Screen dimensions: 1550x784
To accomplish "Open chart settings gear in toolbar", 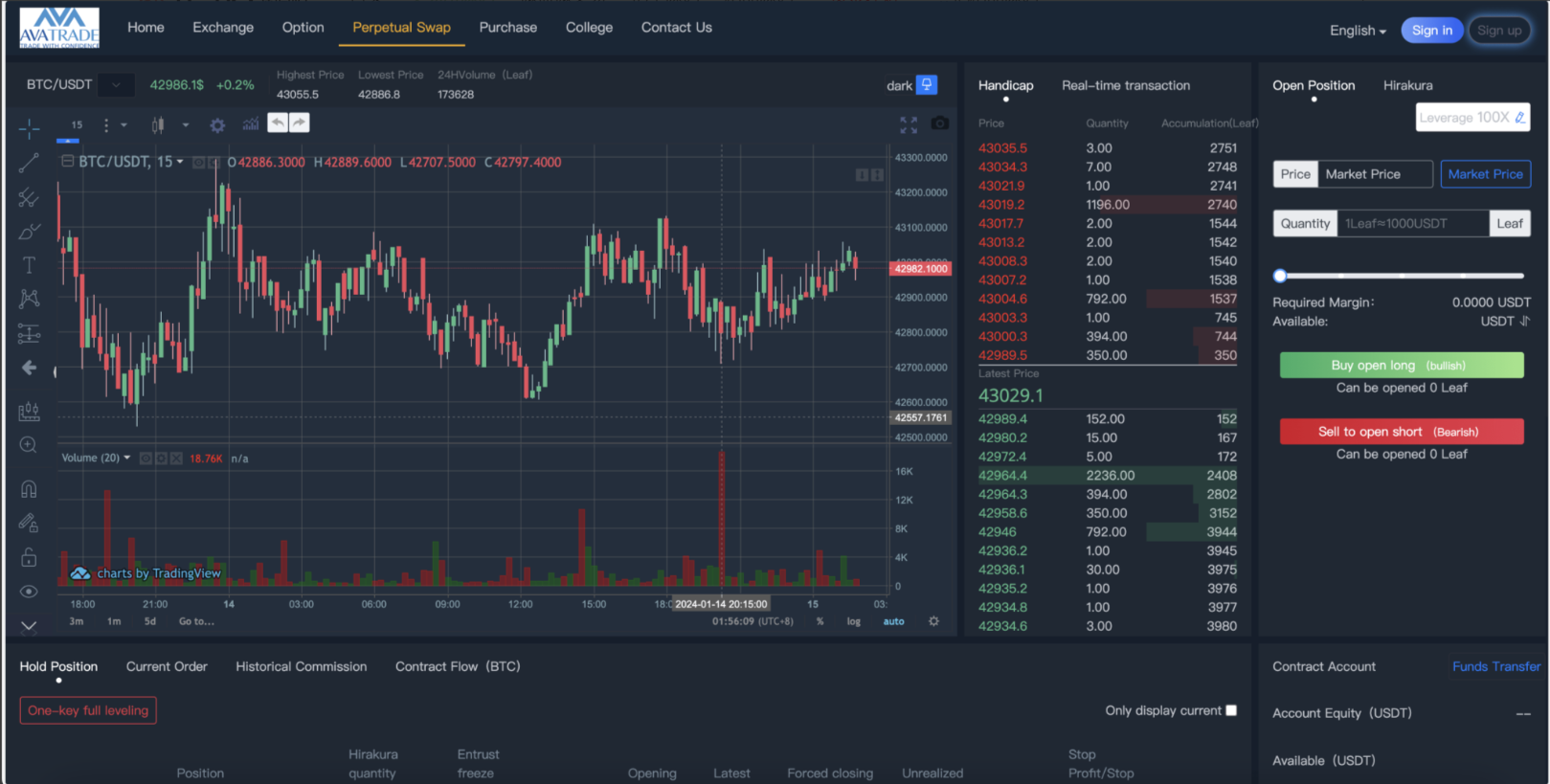I will tap(218, 125).
